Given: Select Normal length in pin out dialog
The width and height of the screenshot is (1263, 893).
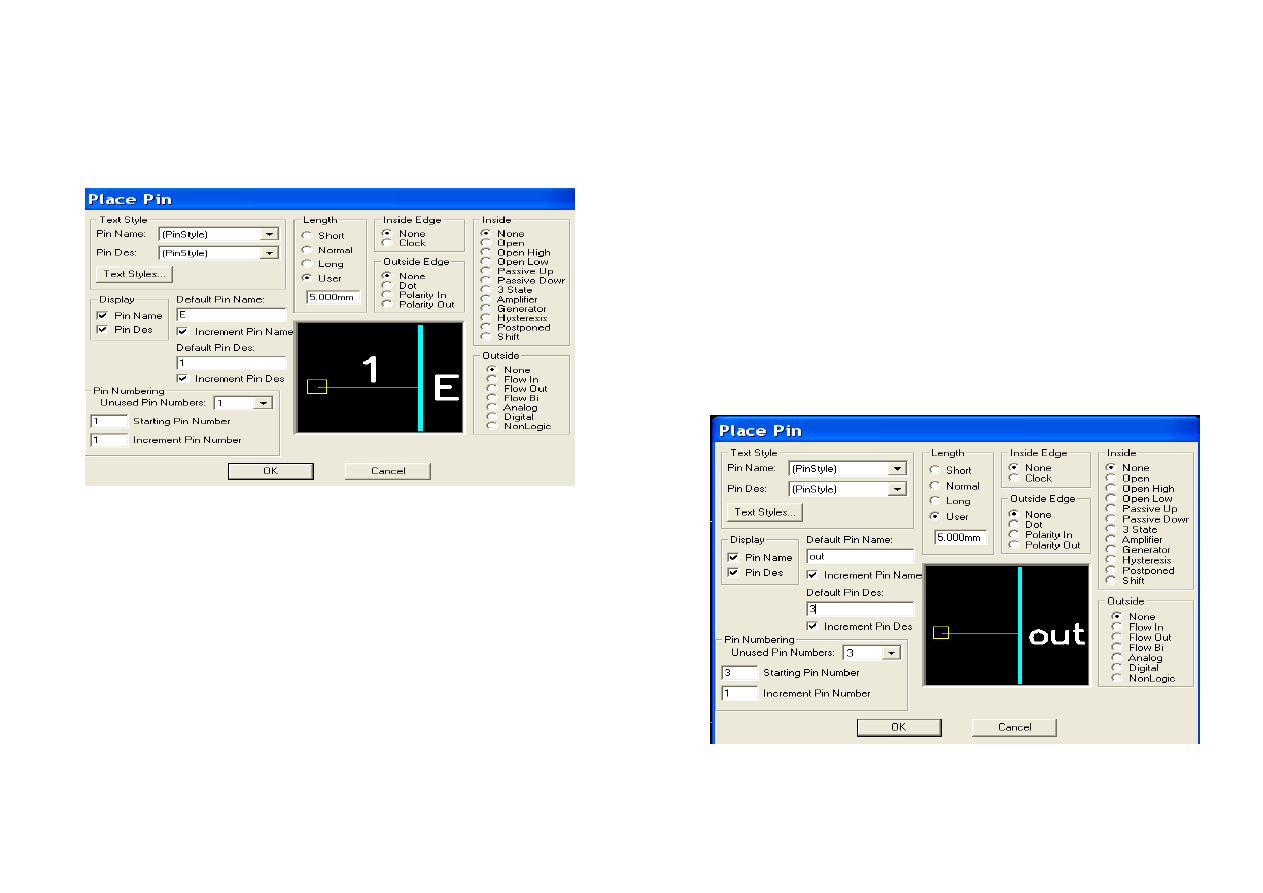Looking at the screenshot, I should coord(935,486).
